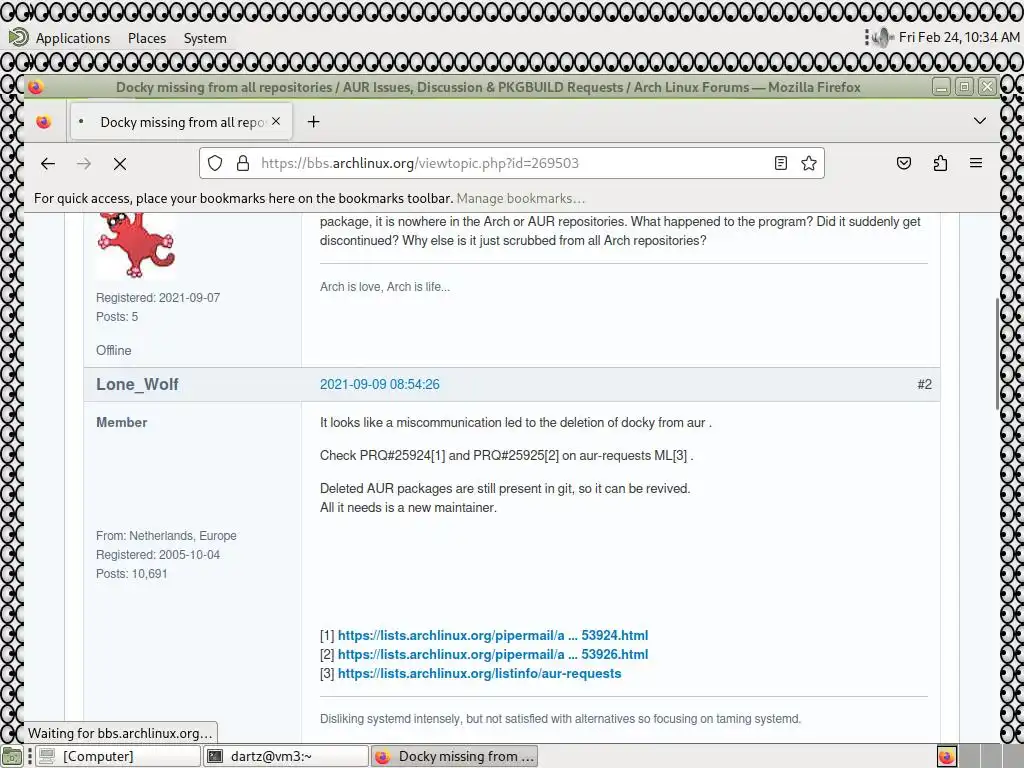Viewport: 1024px width, 768px height.
Task: Open the Extensions puzzle icon
Action: (x=940, y=163)
